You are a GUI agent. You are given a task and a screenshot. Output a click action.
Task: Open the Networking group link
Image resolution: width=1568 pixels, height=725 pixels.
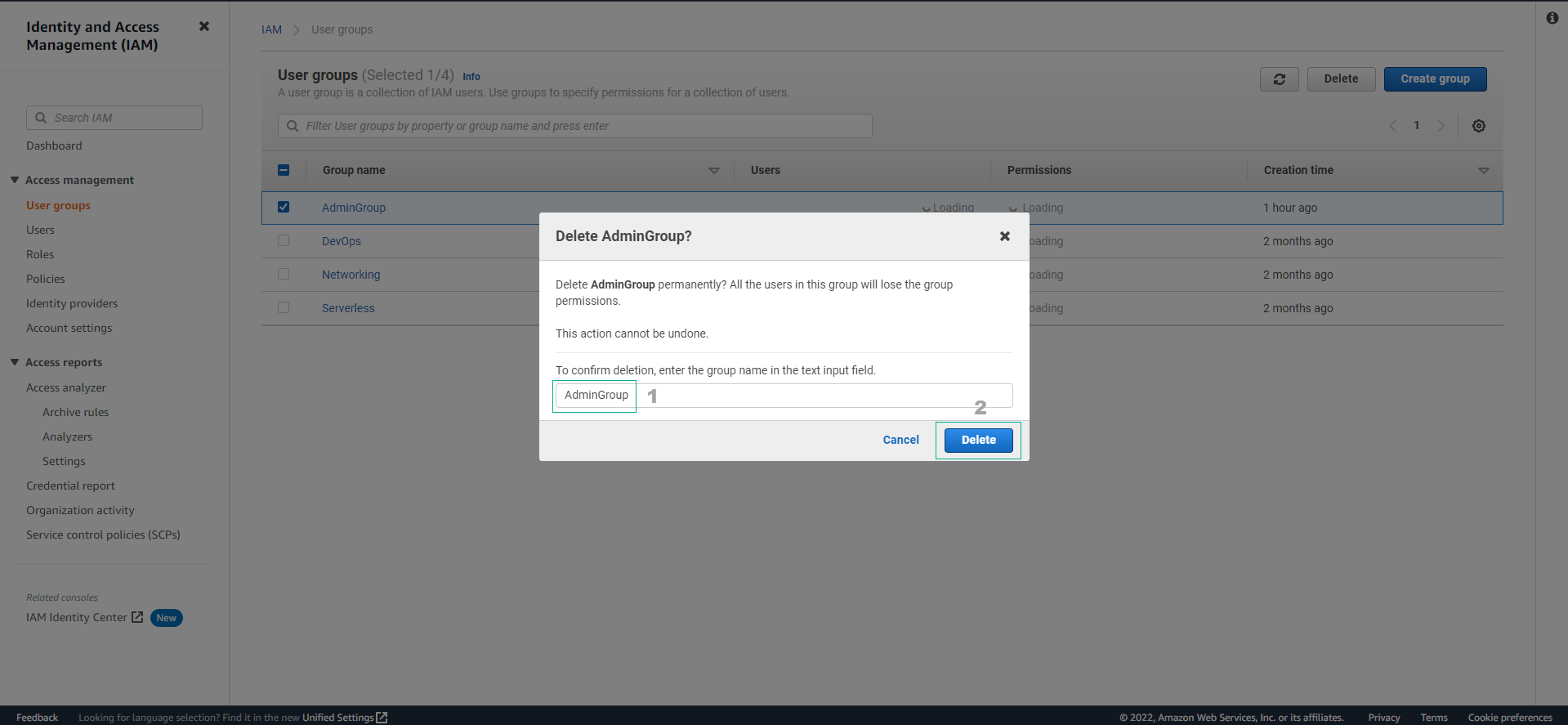[351, 275]
